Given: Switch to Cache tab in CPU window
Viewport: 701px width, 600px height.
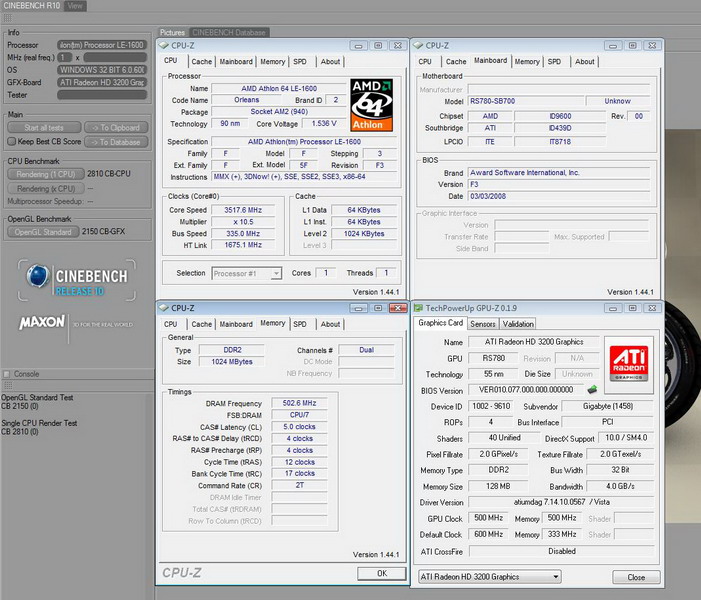Looking at the screenshot, I should click(202, 61).
